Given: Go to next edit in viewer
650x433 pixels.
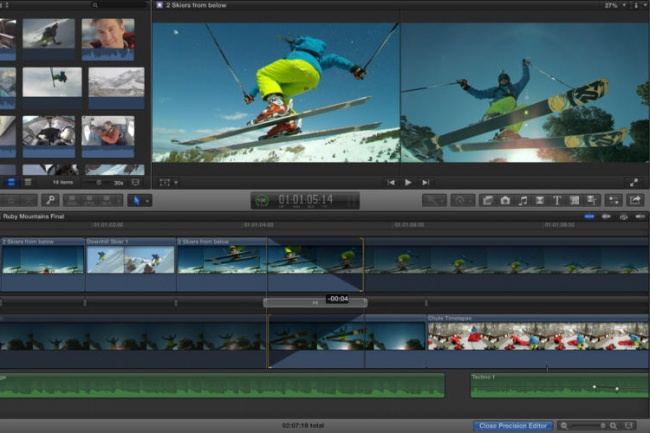Looking at the screenshot, I should tap(426, 182).
